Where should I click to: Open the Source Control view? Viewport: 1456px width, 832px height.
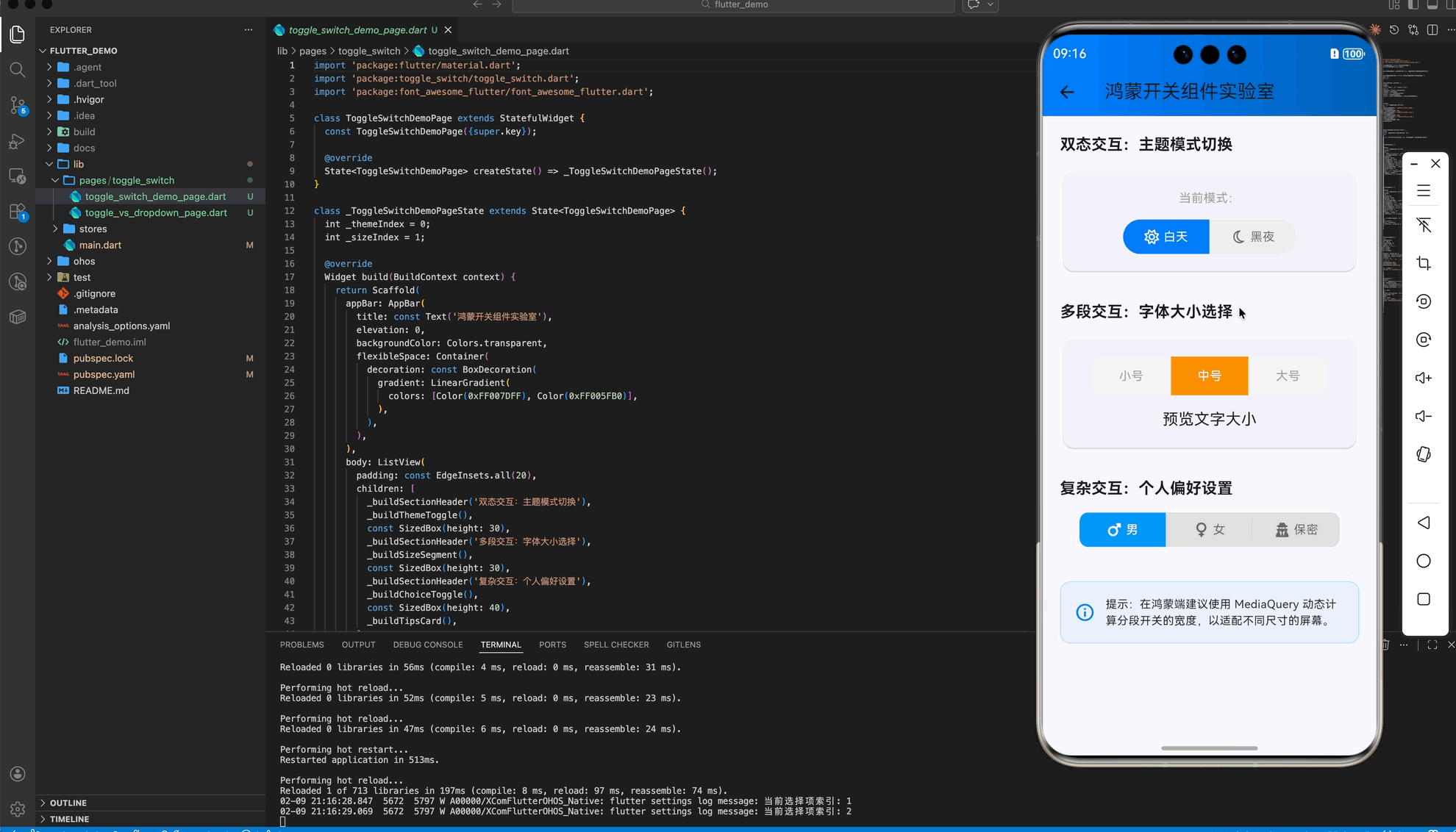(18, 105)
